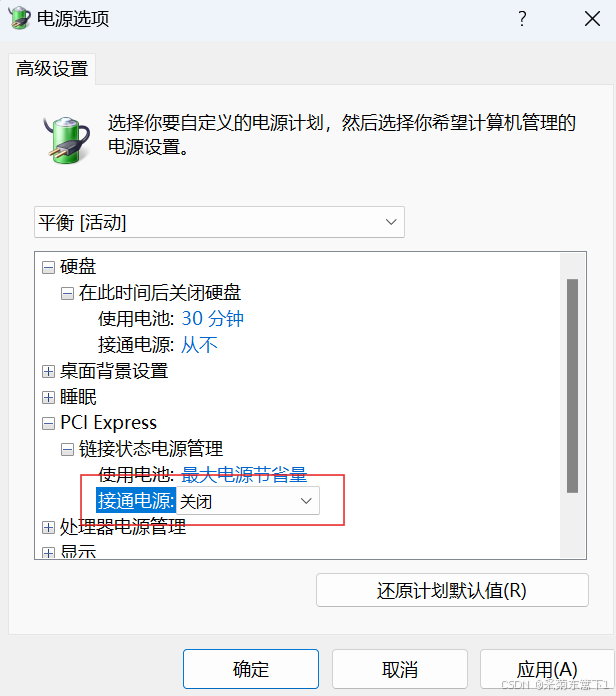The image size is (616, 696).
Task: Click the 最大电源节省量 battery value
Action: pos(244,475)
